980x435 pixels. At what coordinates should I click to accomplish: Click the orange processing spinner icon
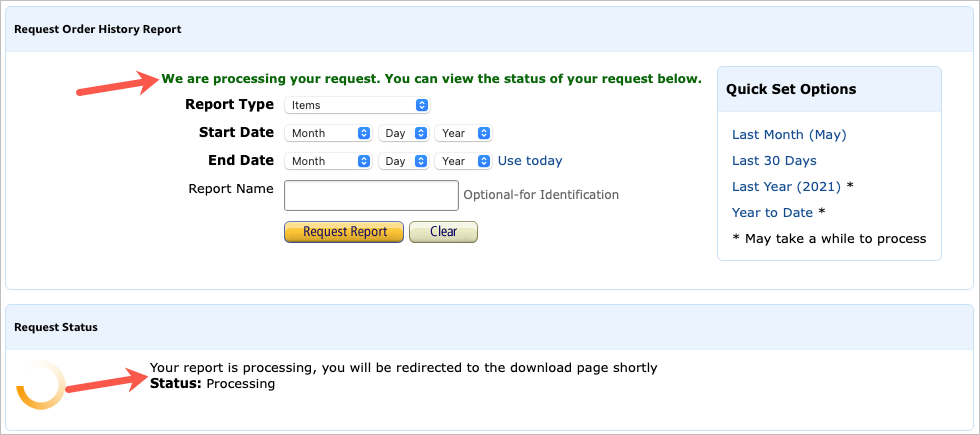[x=41, y=385]
